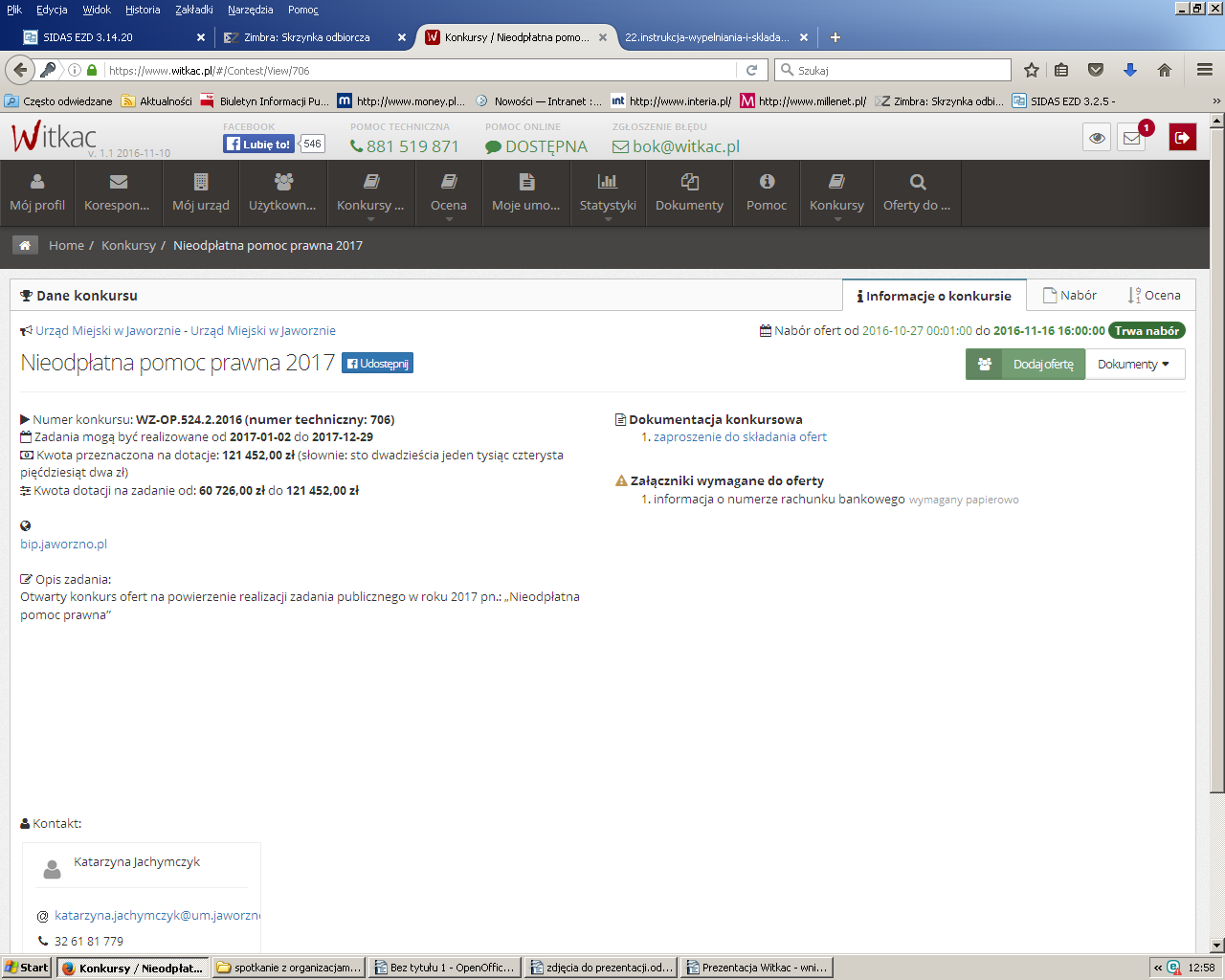Open the Narzędzia menu
This screenshot has width=1225, height=980.
(251, 10)
